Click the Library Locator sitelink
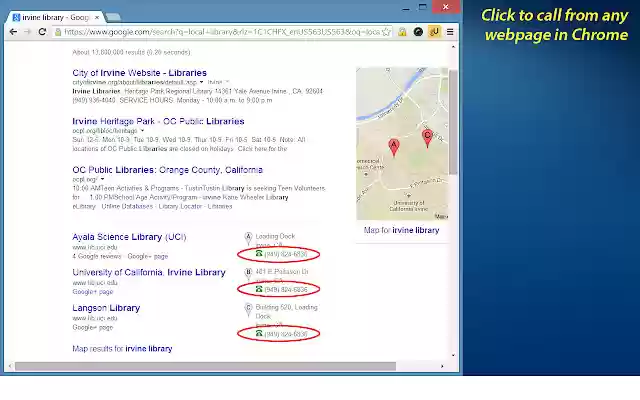640x400 pixels. [180, 207]
